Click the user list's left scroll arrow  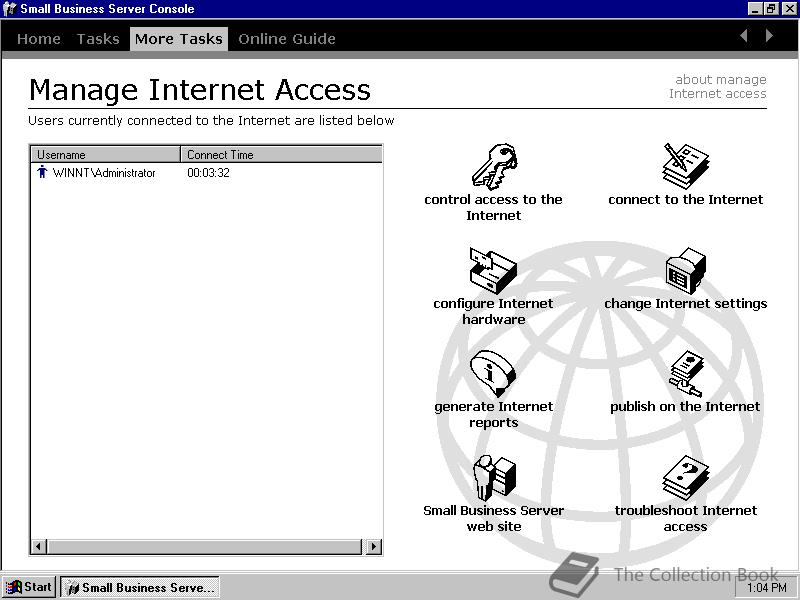coord(38,546)
